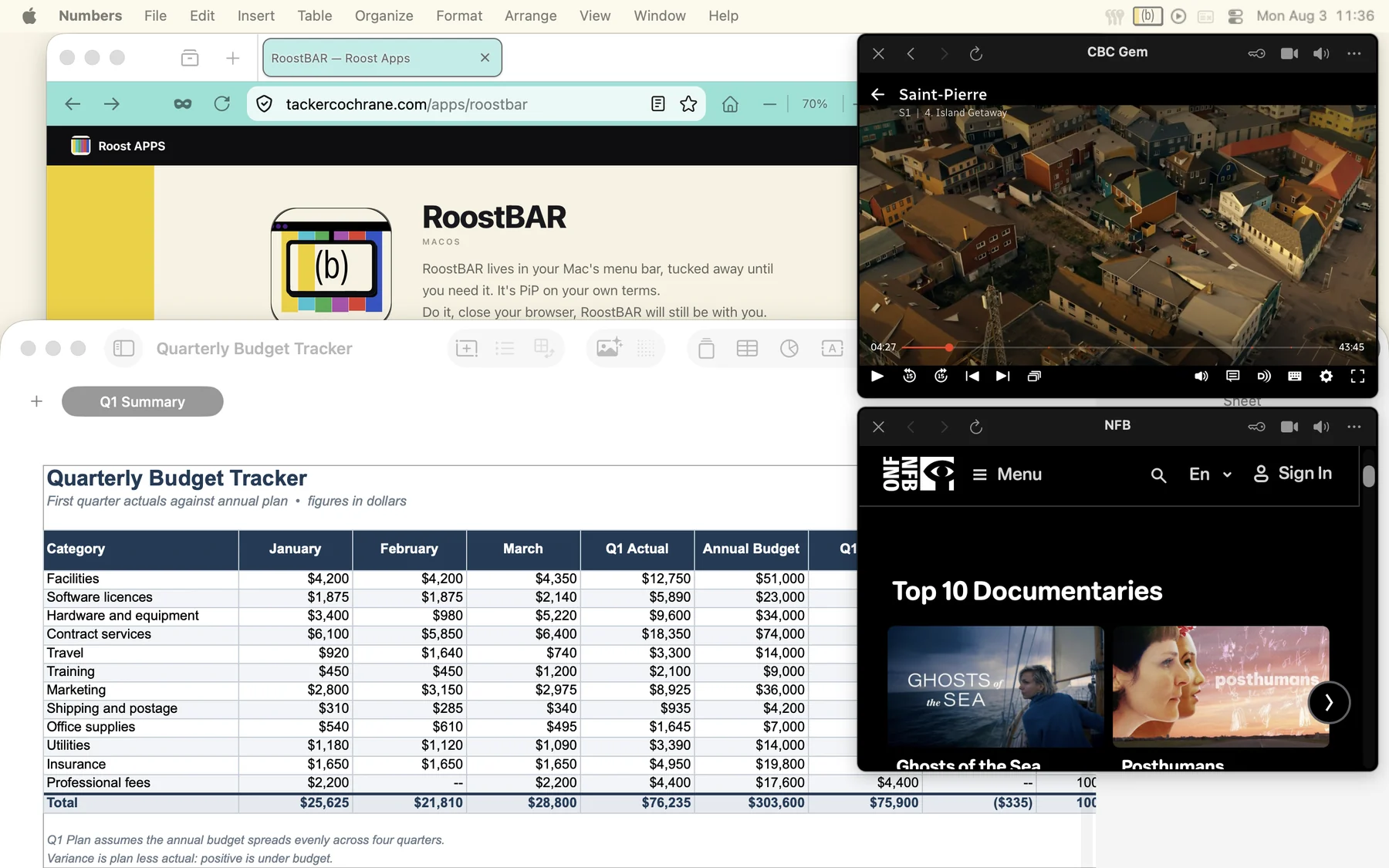Open the Table menu in Numbers
The image size is (1389, 868).
(315, 15)
